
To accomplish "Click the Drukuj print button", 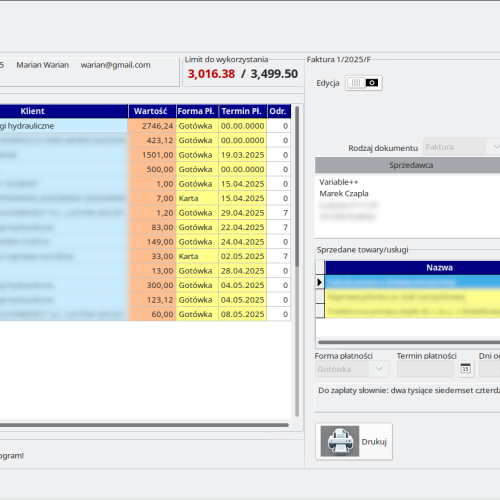I will pyautogui.click(x=354, y=441).
